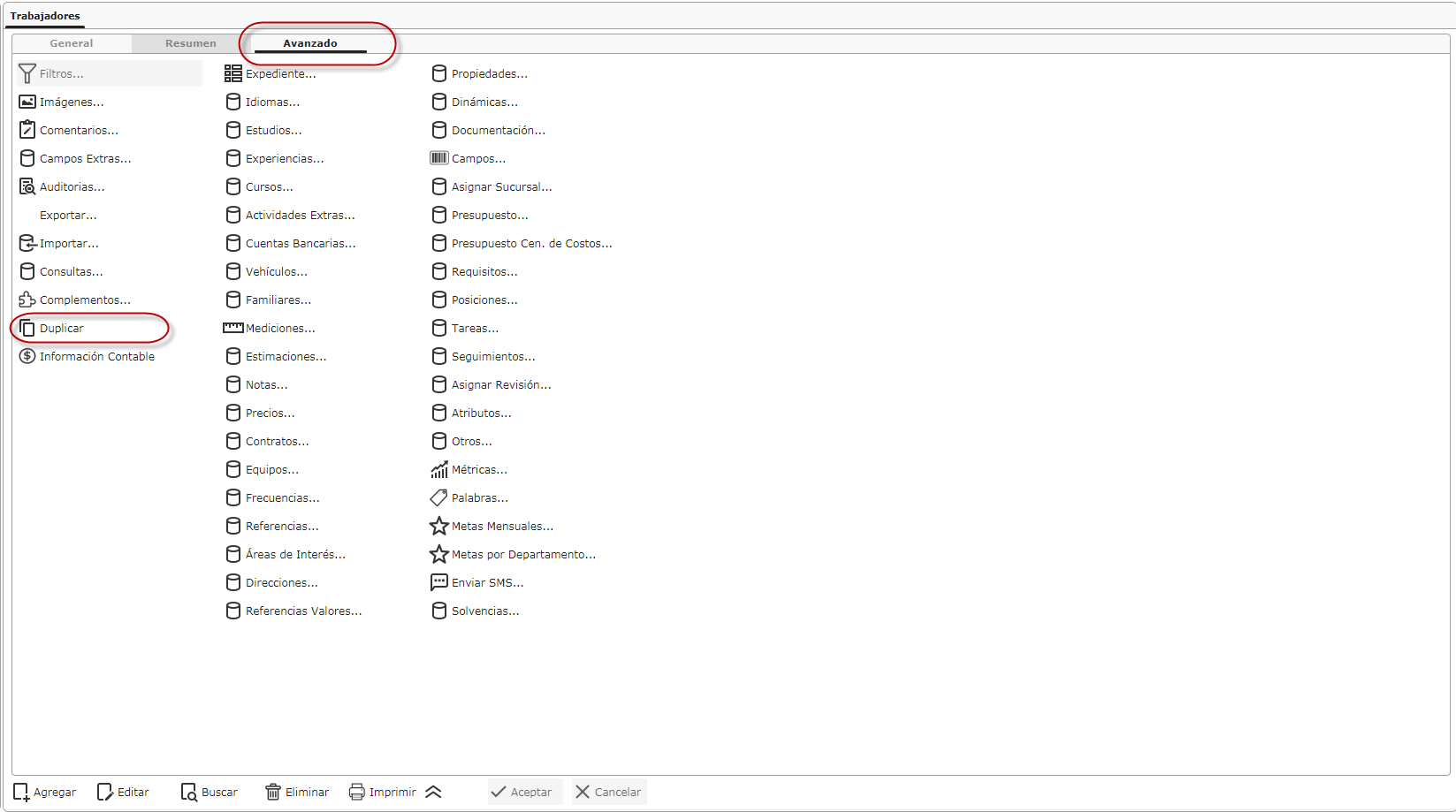1456x812 pixels.
Task: Open the Consultas... link
Action: (71, 271)
